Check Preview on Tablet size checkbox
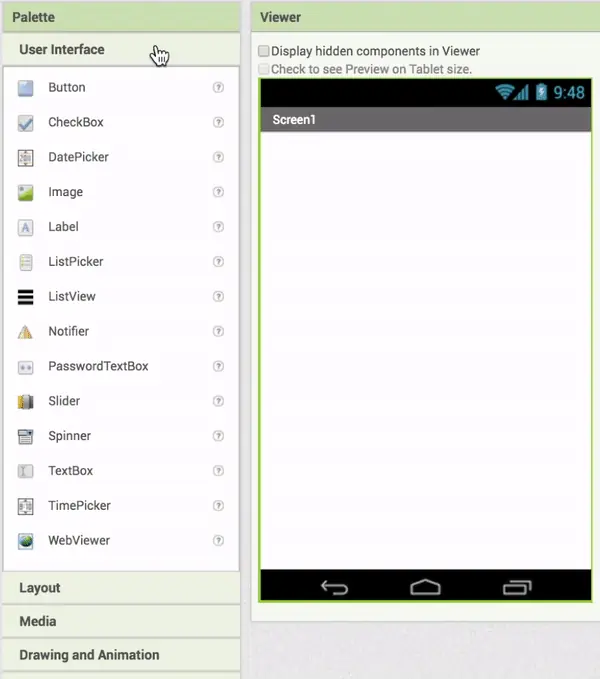 tap(263, 69)
